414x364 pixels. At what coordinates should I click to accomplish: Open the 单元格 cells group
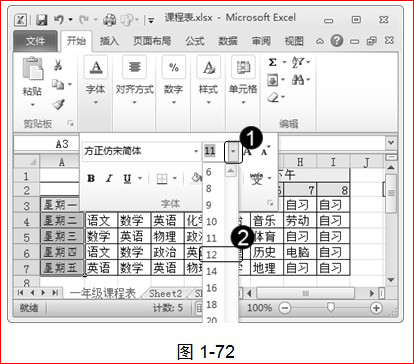coord(243,80)
